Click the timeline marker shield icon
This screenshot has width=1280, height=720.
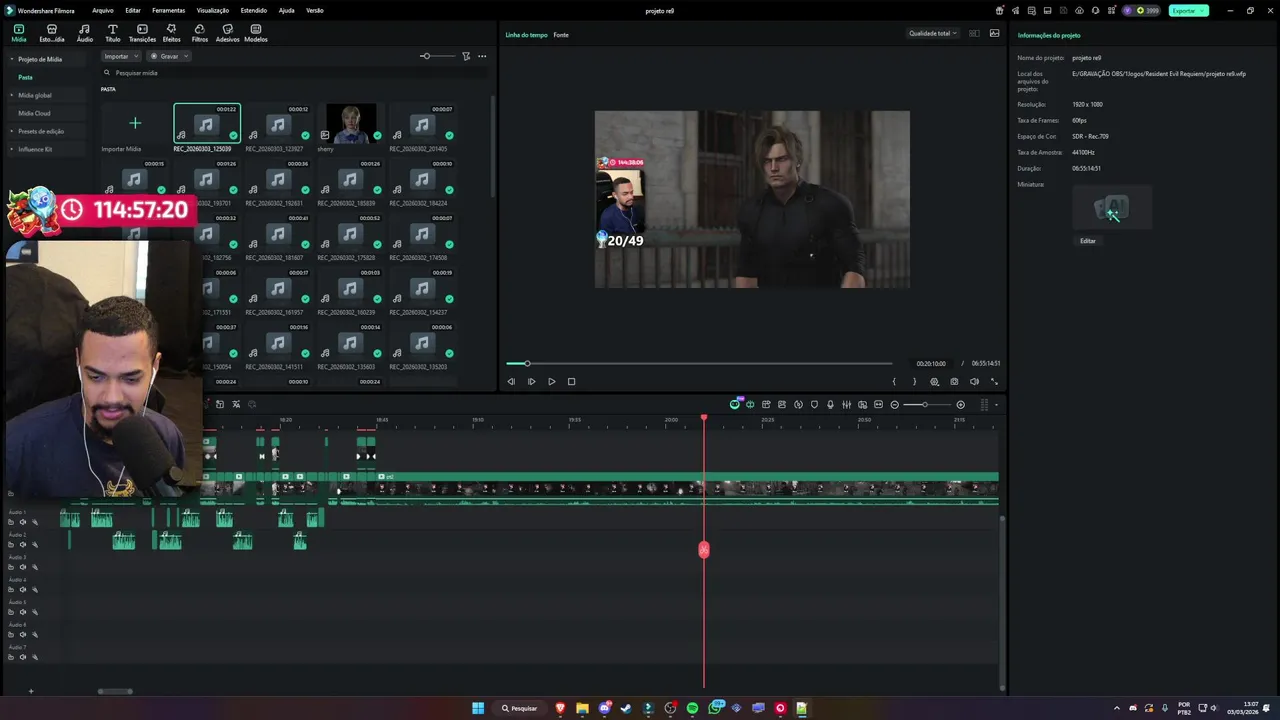click(814, 404)
